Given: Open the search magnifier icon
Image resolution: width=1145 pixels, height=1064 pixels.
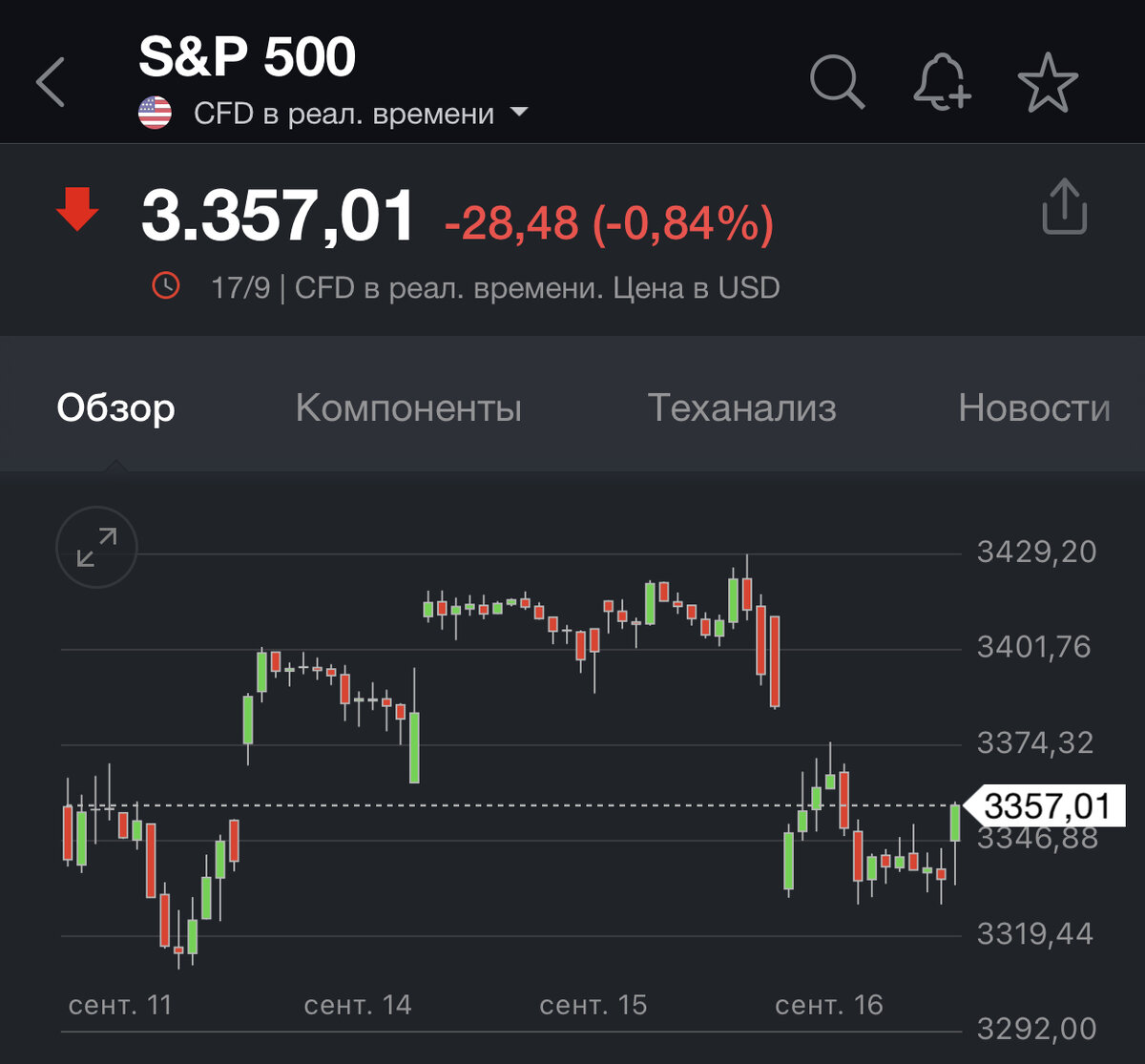Looking at the screenshot, I should coord(837,82).
